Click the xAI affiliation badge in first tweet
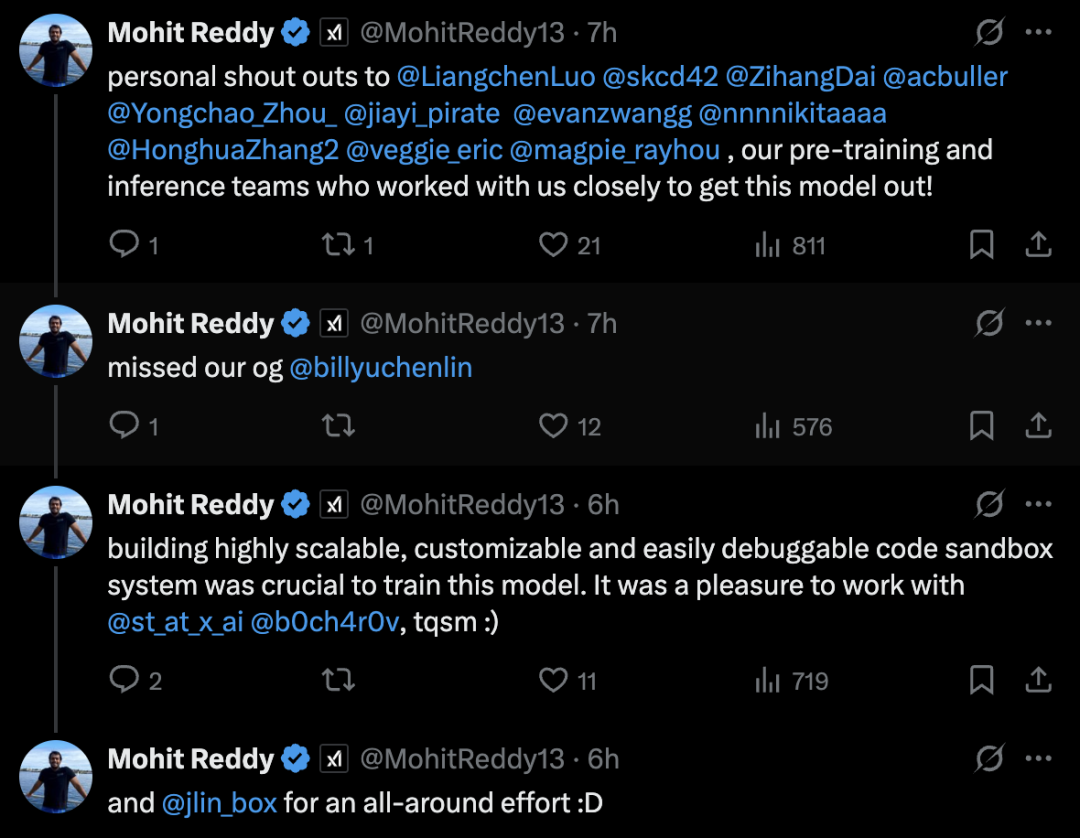Viewport: 1080px width, 838px height. [333, 33]
